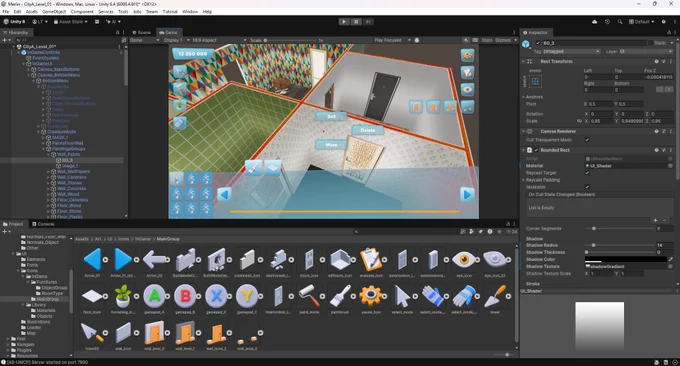The height and width of the screenshot is (366, 680).
Task: Select the doors_icon asset
Action: point(309,259)
